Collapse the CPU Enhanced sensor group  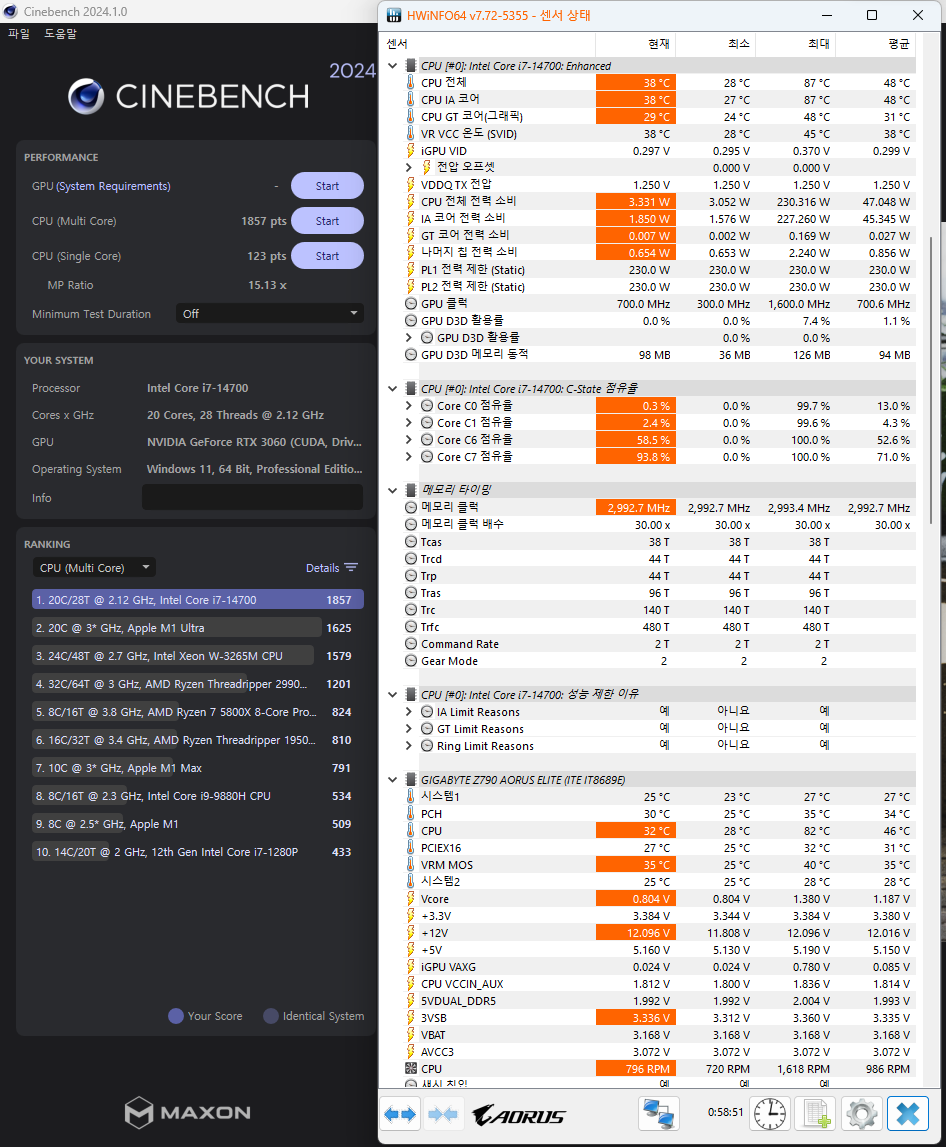392,66
